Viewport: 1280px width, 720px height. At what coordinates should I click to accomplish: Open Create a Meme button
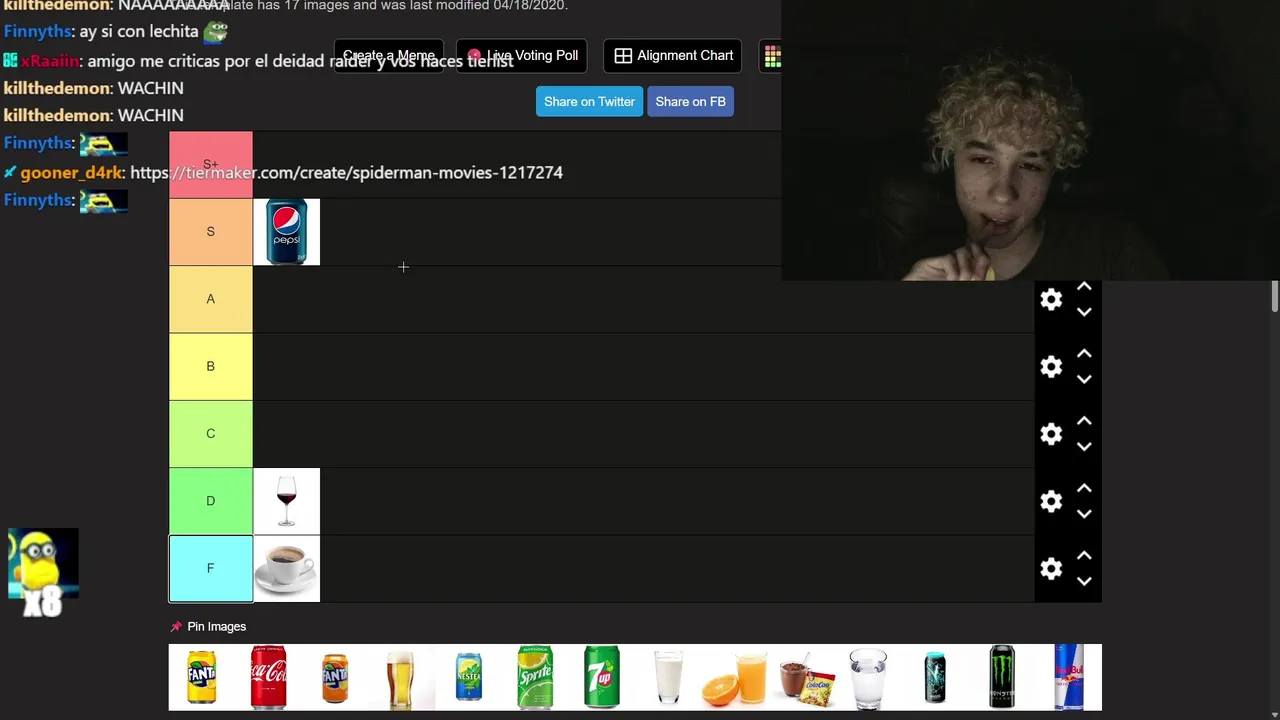click(x=389, y=56)
